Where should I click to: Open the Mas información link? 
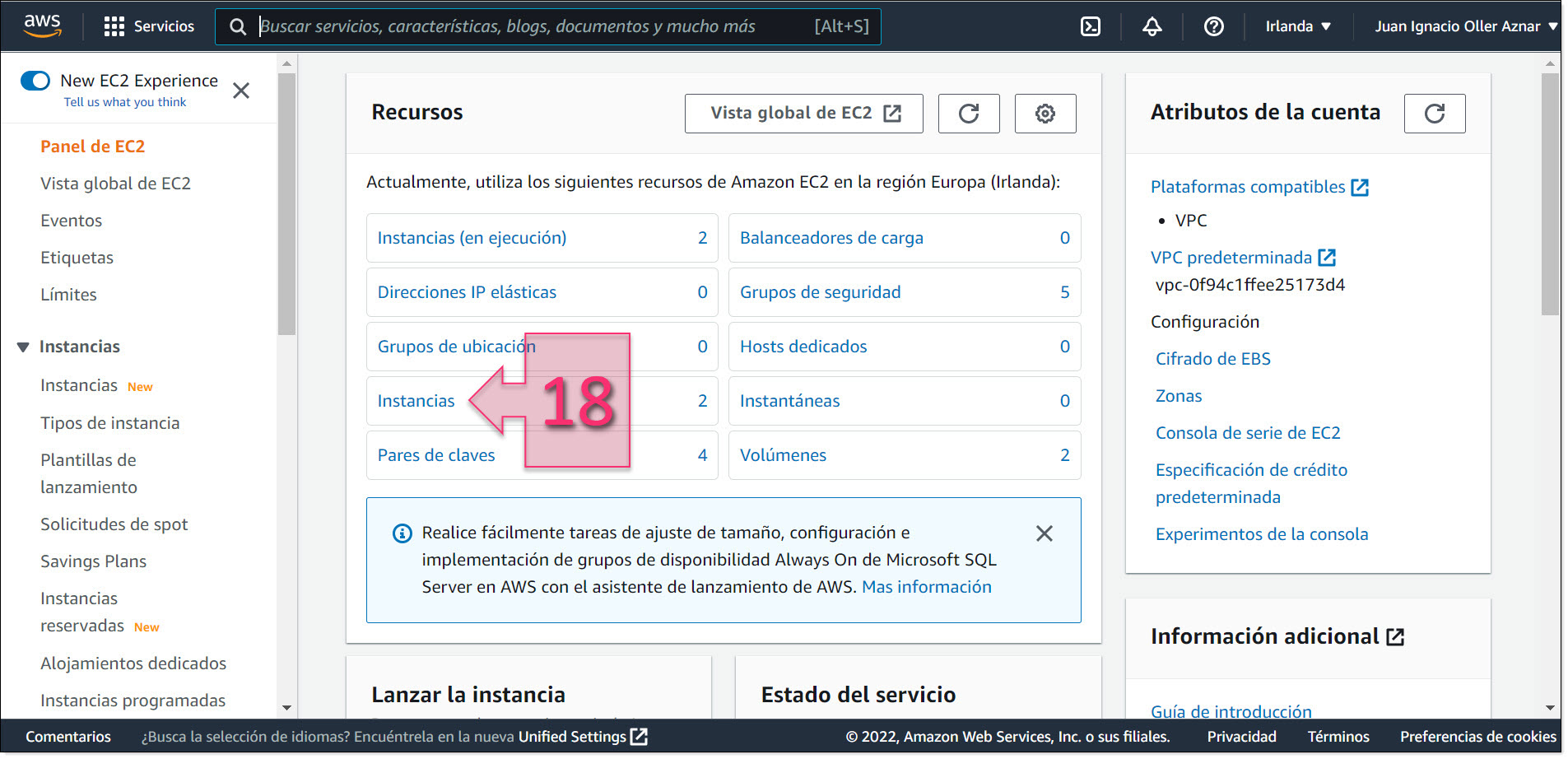click(926, 587)
